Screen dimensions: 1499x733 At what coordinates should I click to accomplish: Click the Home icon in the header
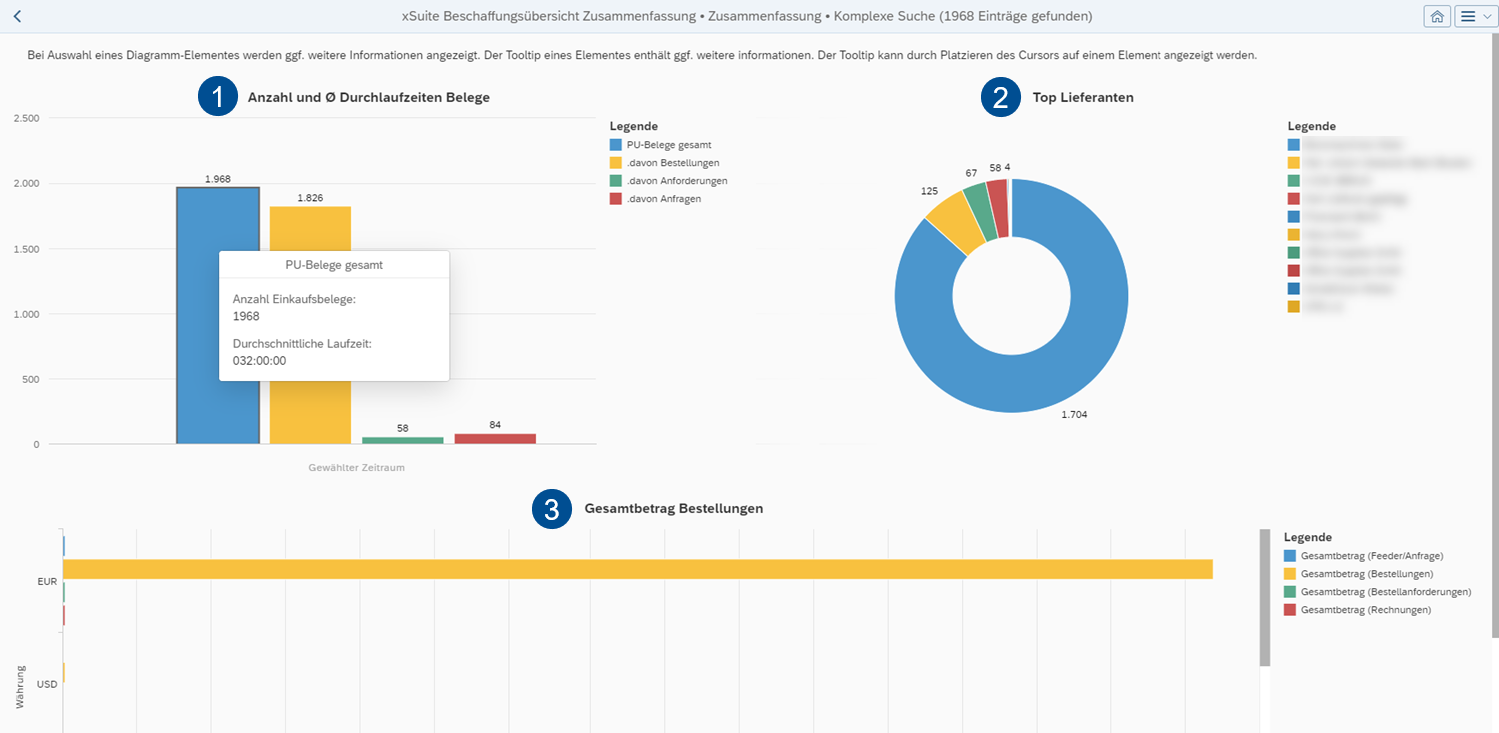[x=1437, y=16]
